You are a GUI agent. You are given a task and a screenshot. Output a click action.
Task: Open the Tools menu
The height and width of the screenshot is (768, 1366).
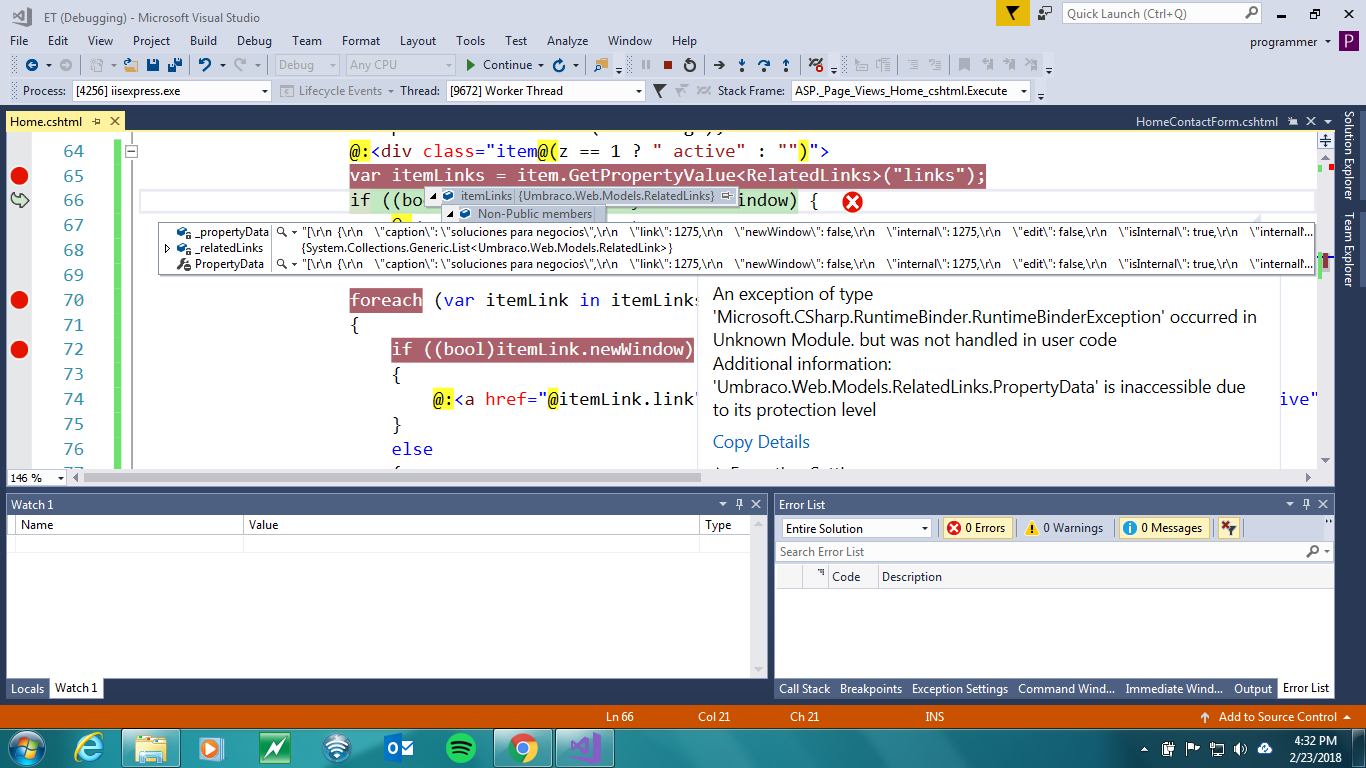(x=470, y=41)
